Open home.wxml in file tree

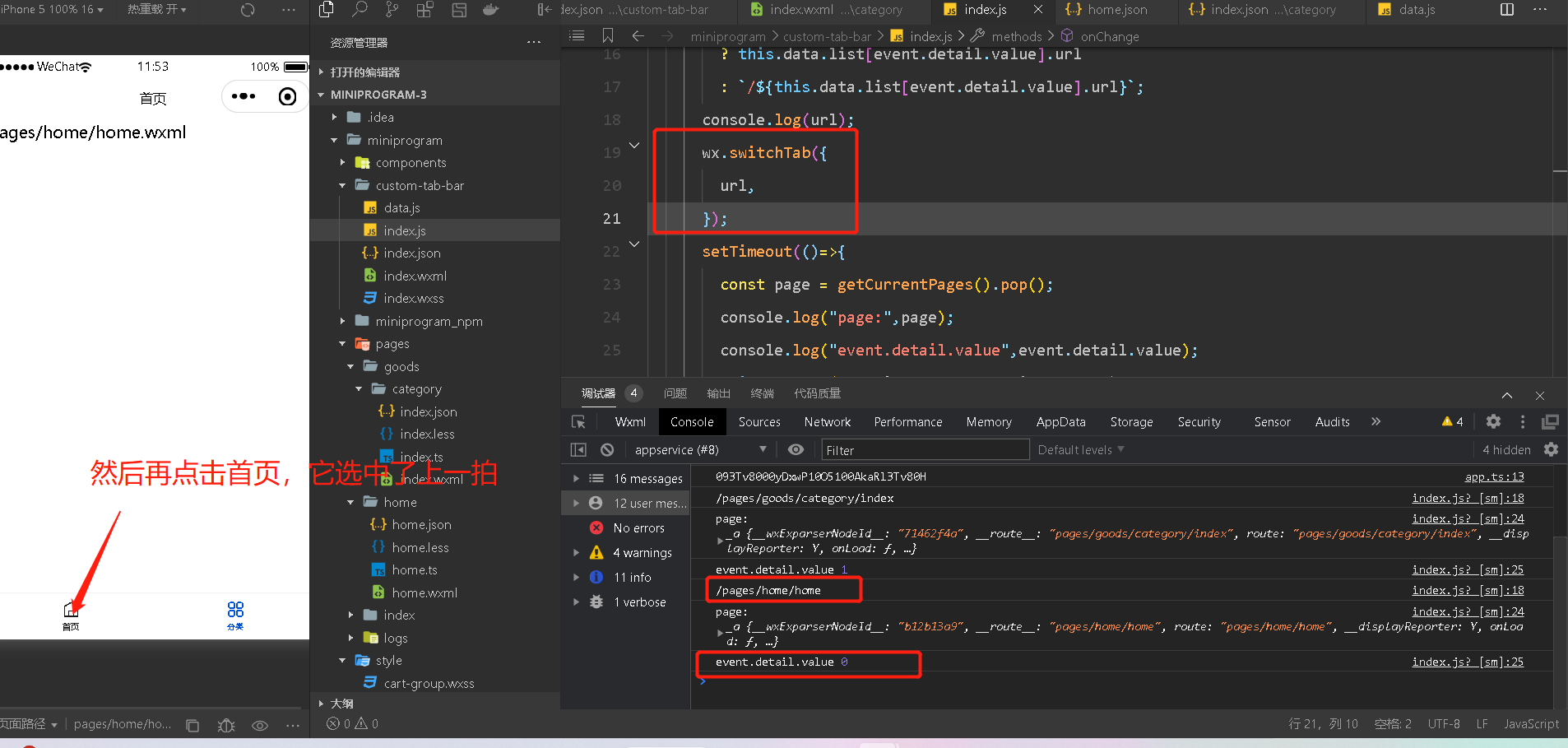[424, 592]
